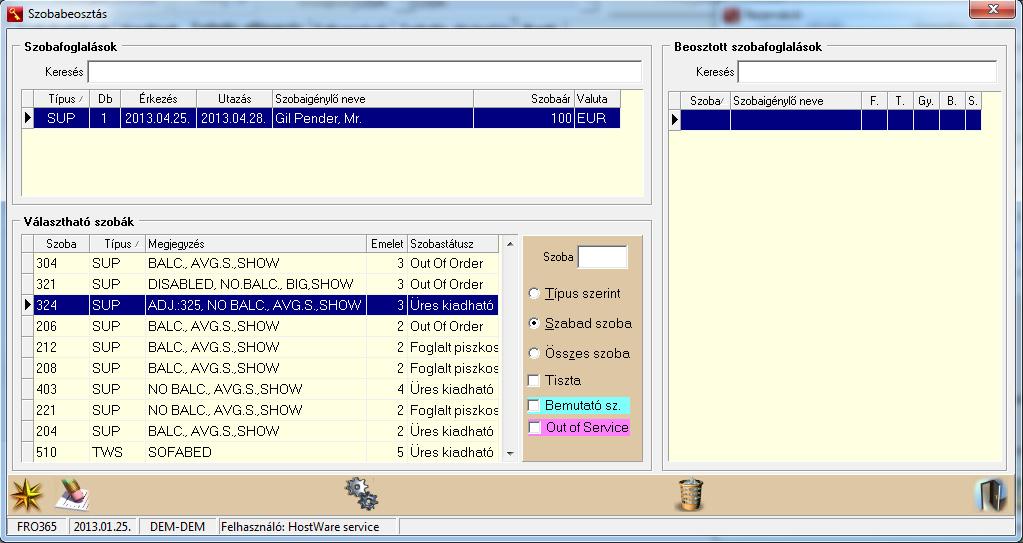1023x543 pixels.
Task: Click the B. column header
Action: 953,101
